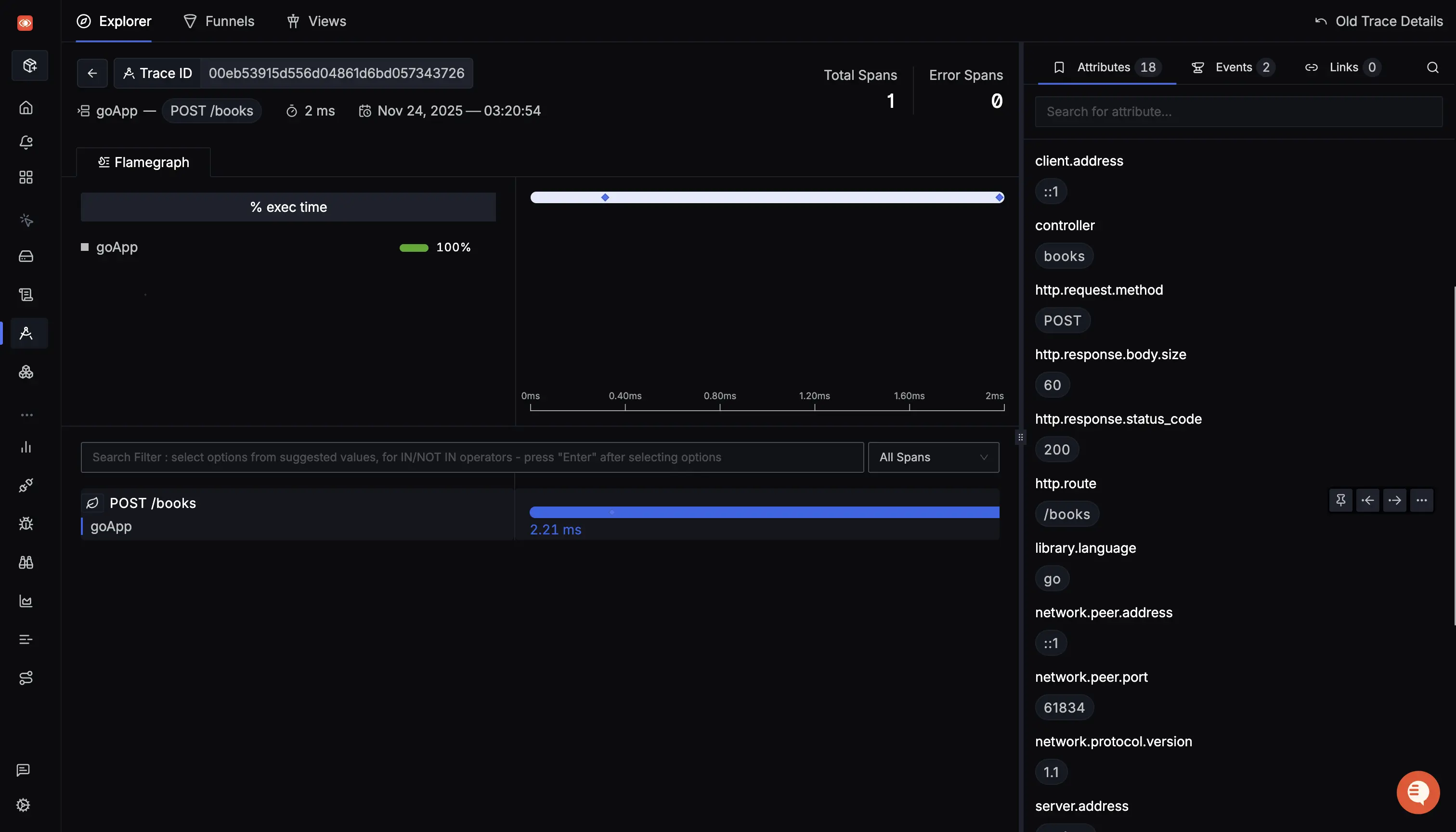Switch to the Events tab

pos(1233,67)
